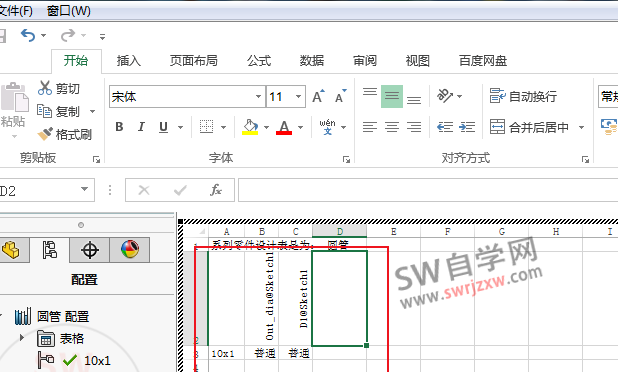Click increase font size icon
The height and width of the screenshot is (372, 618).
[x=318, y=96]
